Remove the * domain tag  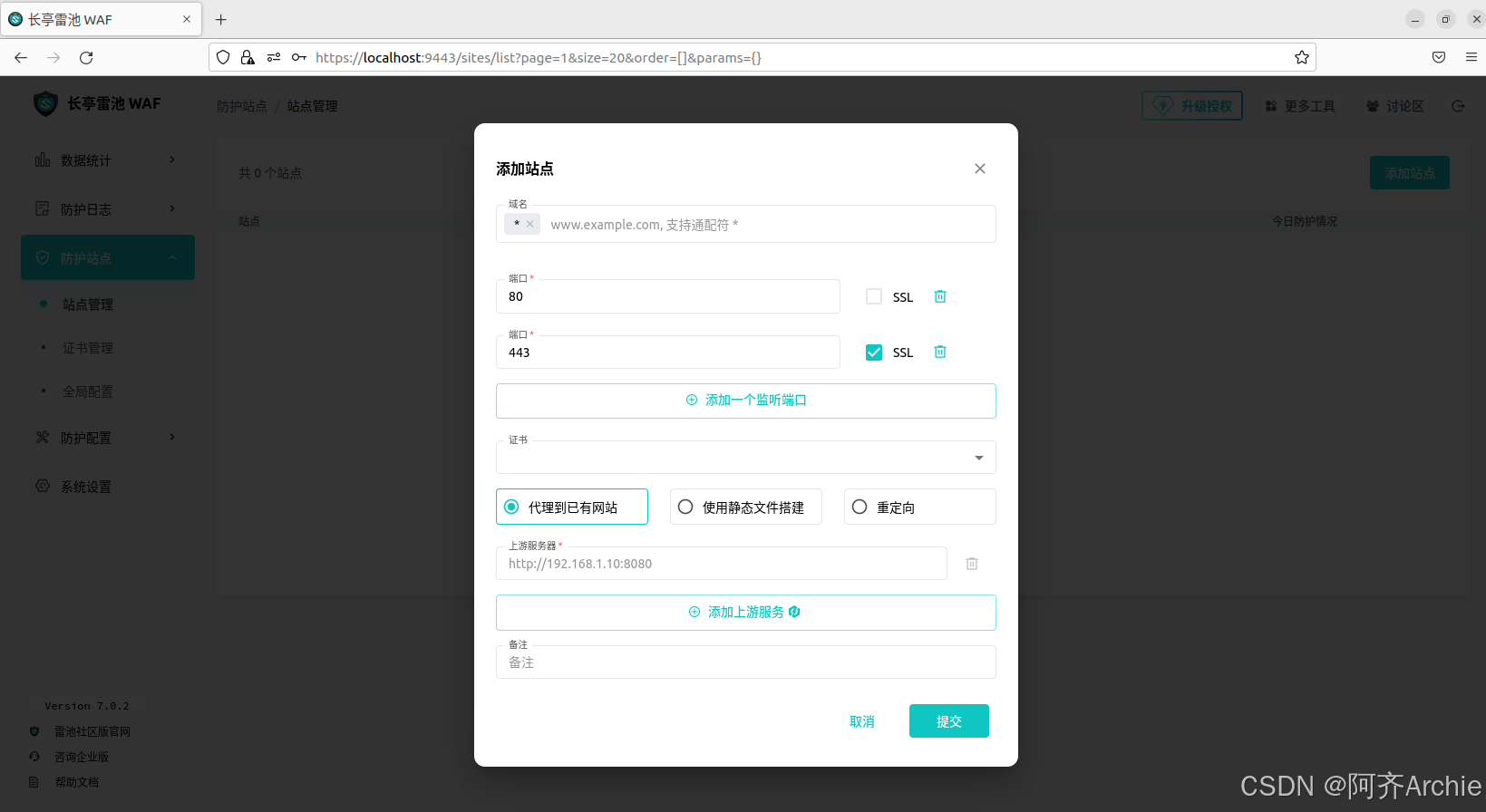(530, 224)
